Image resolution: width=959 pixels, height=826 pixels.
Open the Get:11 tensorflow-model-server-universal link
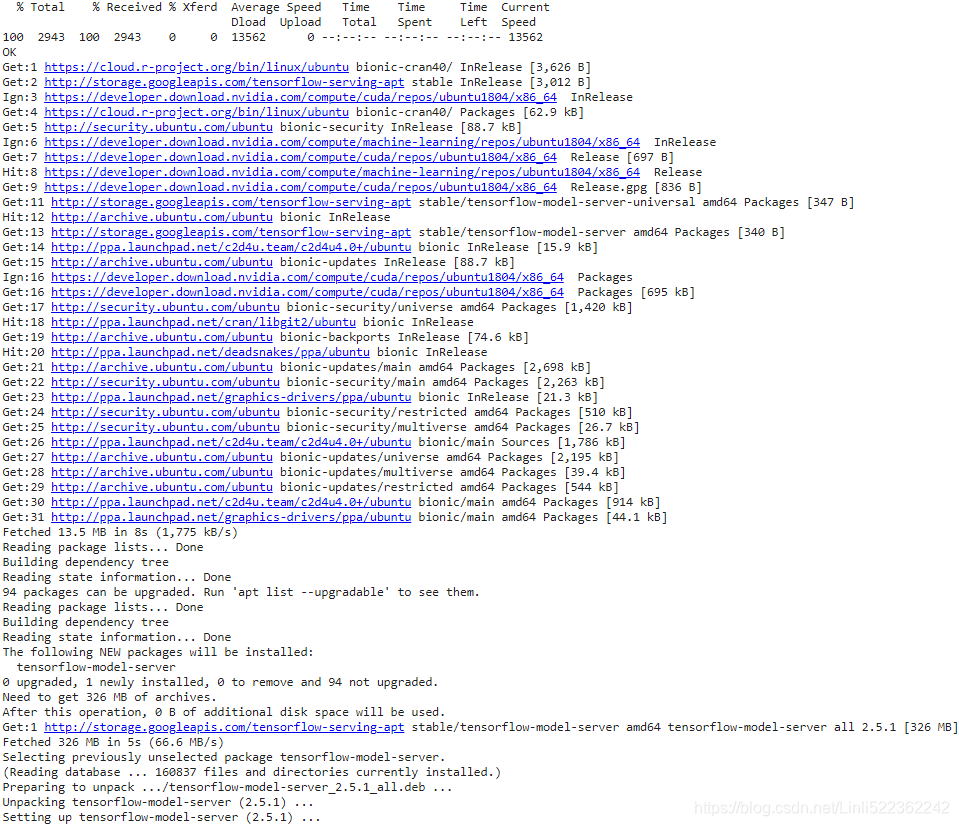231,202
